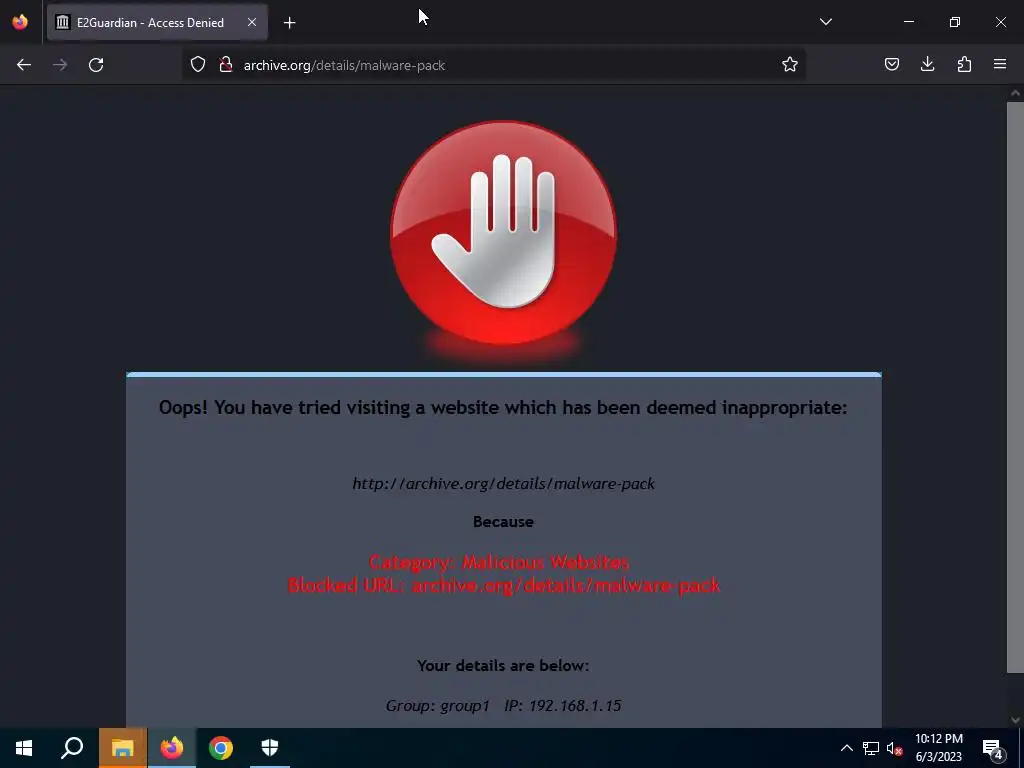Screen dimensions: 1024x768
Task: Go back using the browser back arrow
Action: [x=24, y=65]
